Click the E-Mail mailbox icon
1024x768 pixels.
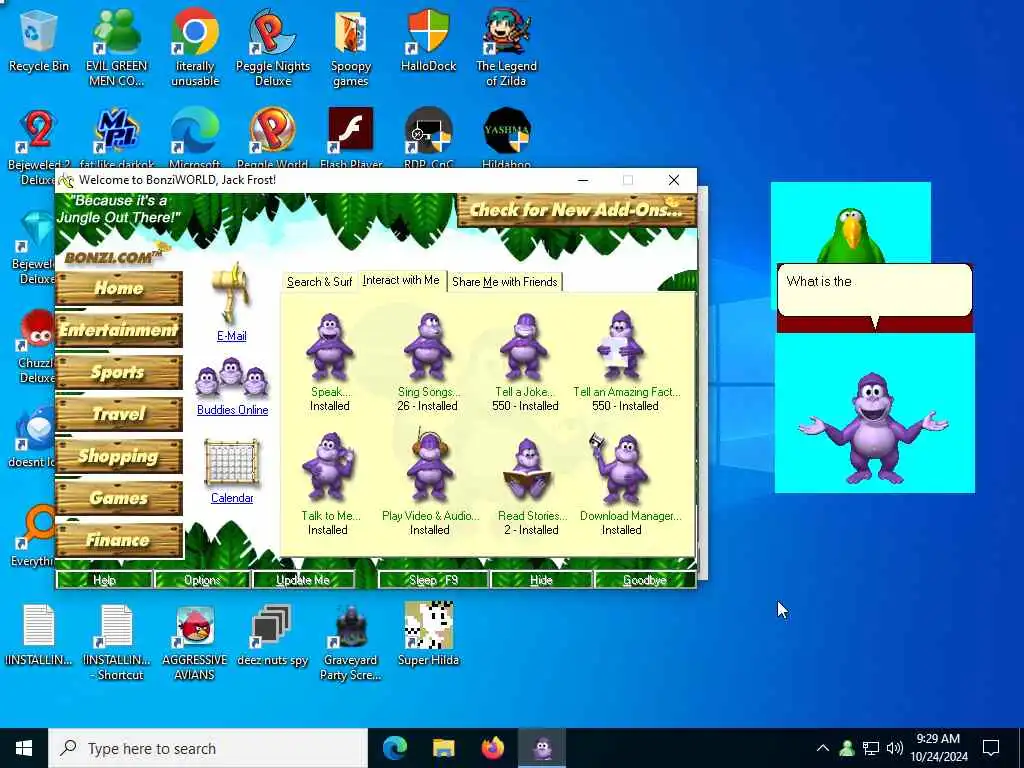tap(231, 294)
